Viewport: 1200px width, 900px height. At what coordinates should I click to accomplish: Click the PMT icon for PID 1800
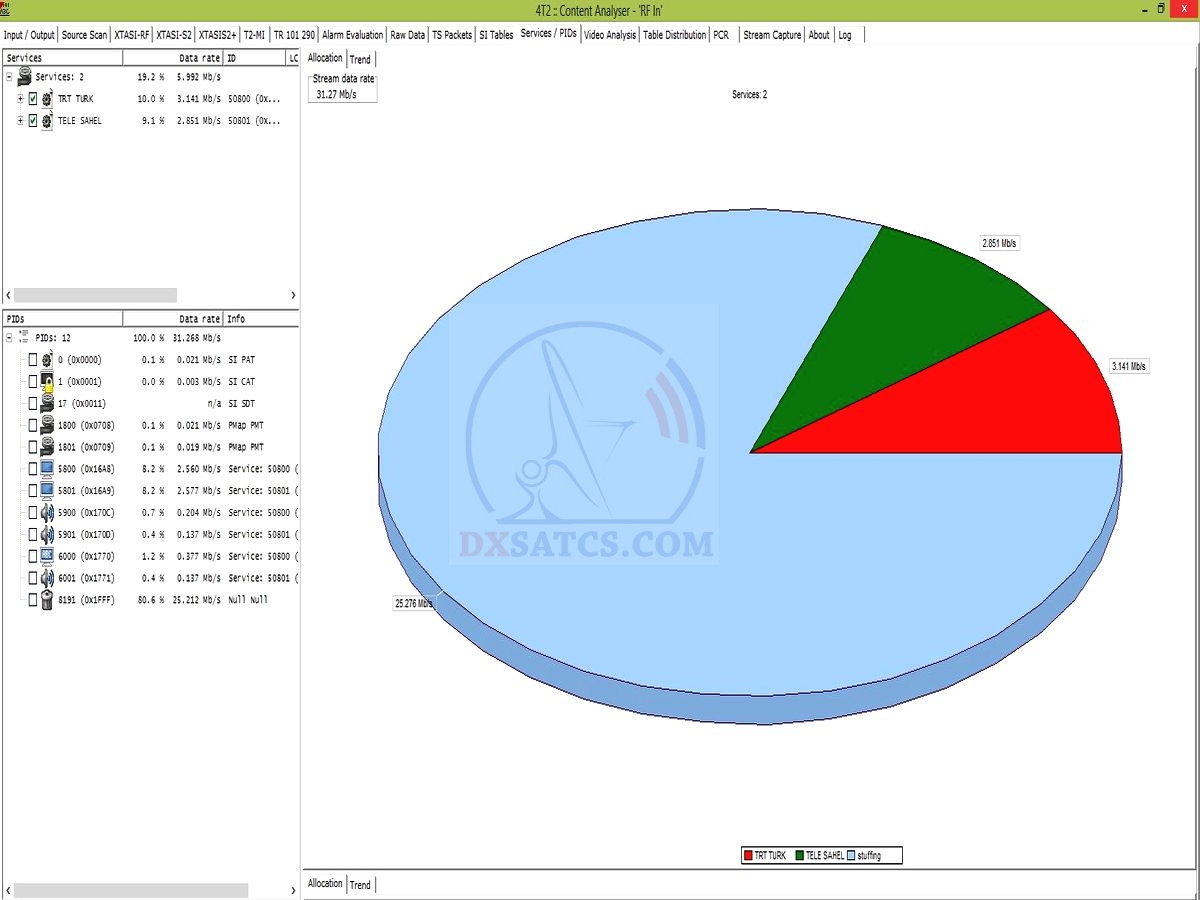point(47,426)
